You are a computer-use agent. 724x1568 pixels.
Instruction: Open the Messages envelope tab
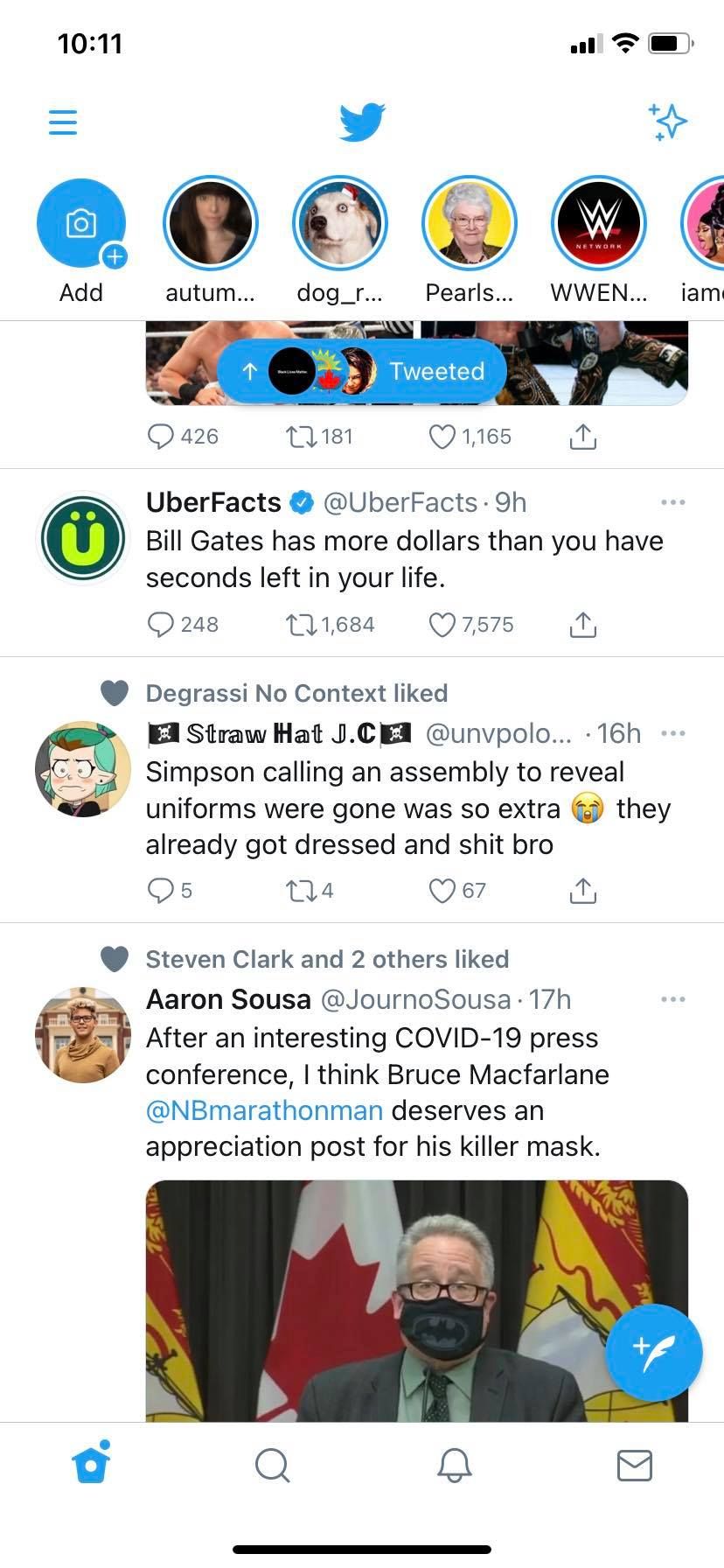(x=634, y=1465)
